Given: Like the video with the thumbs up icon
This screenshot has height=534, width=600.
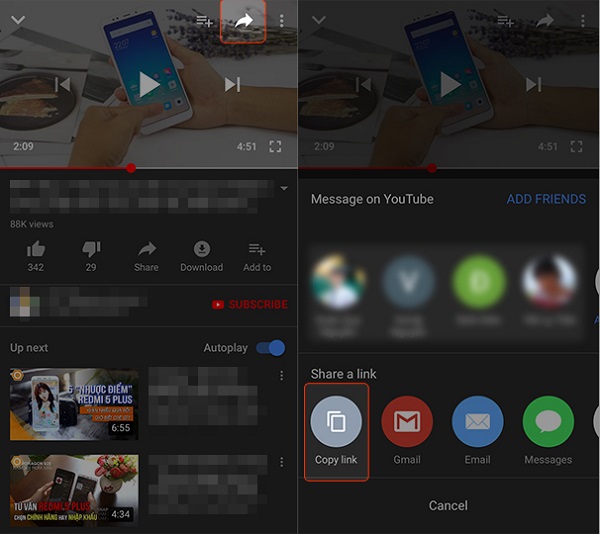Looking at the screenshot, I should (x=36, y=249).
